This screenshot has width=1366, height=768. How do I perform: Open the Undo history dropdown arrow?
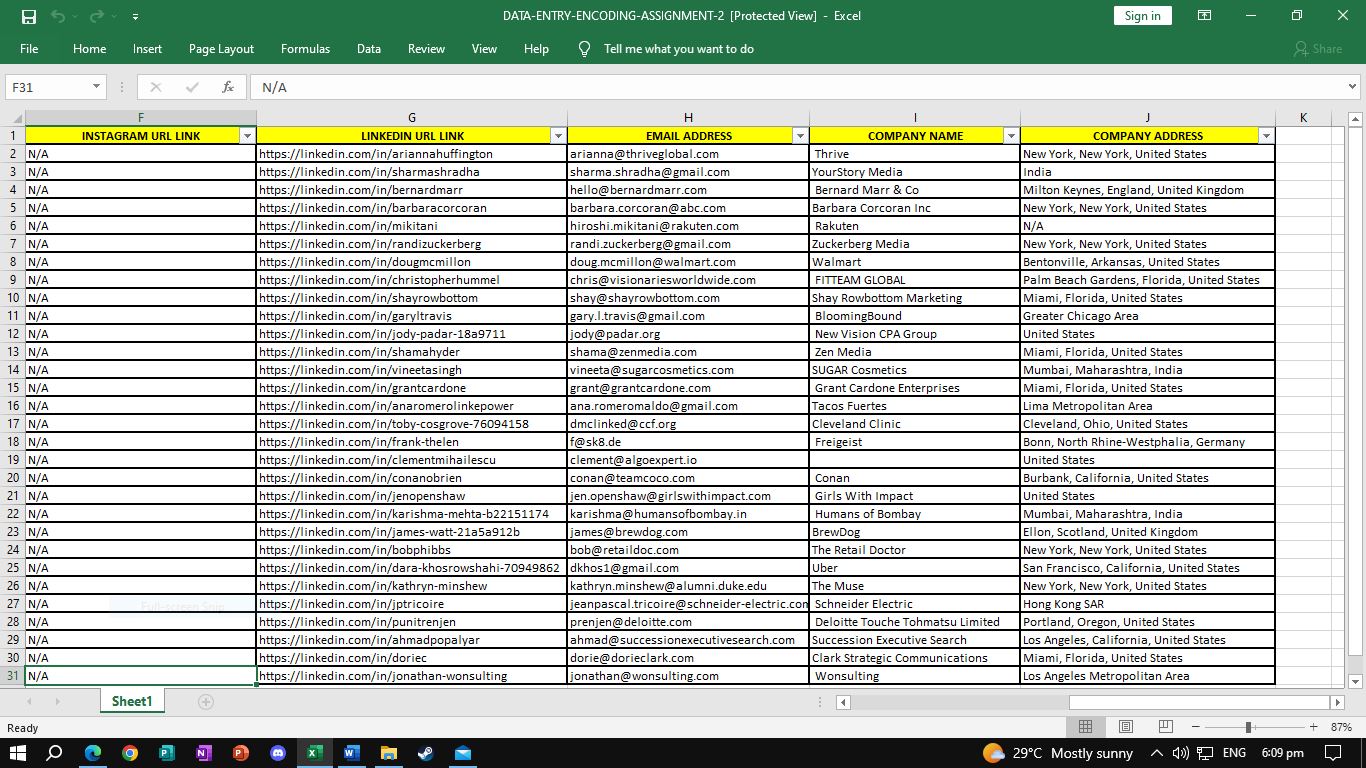(x=74, y=17)
